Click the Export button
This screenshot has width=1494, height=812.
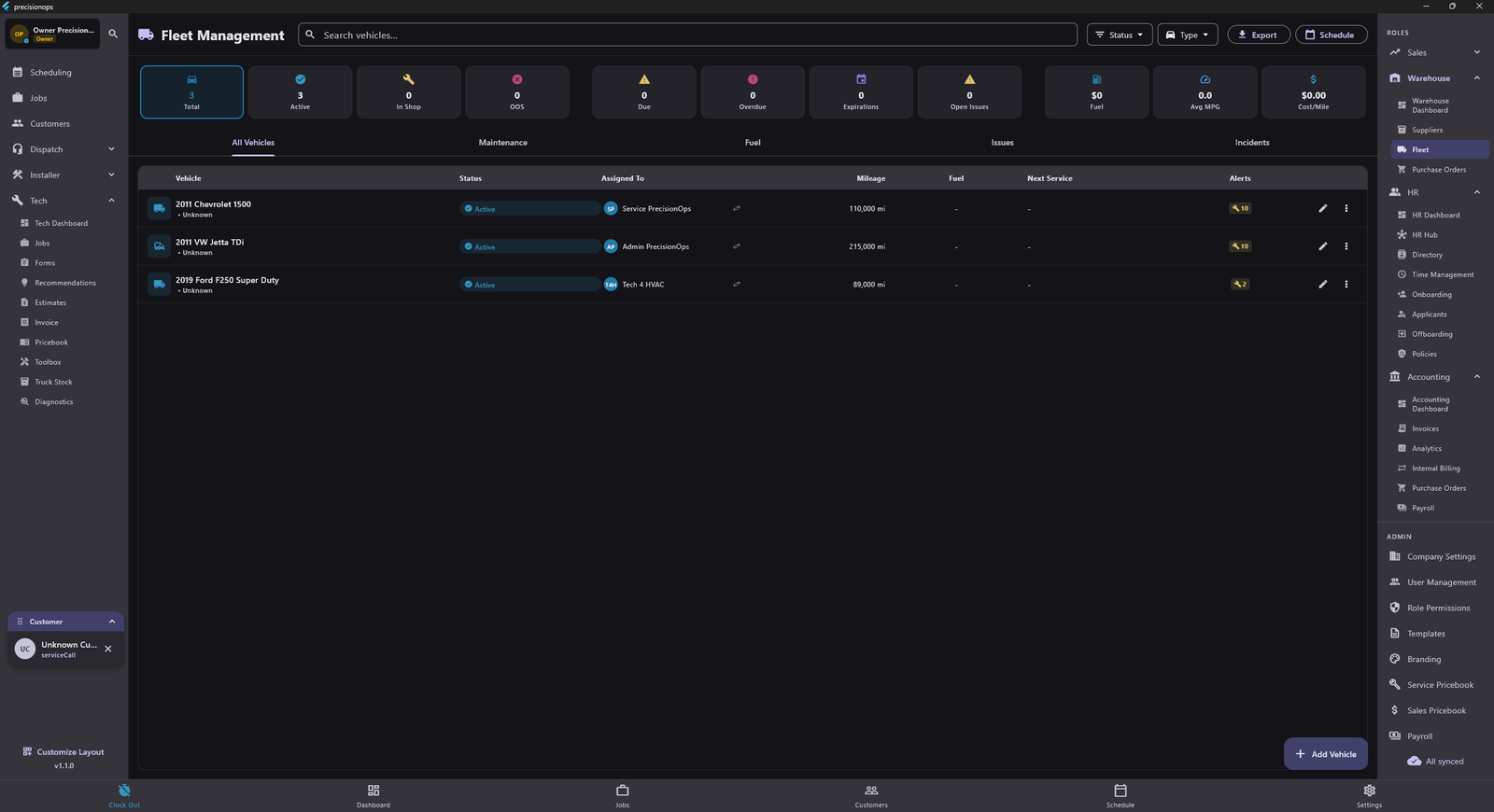click(1259, 35)
